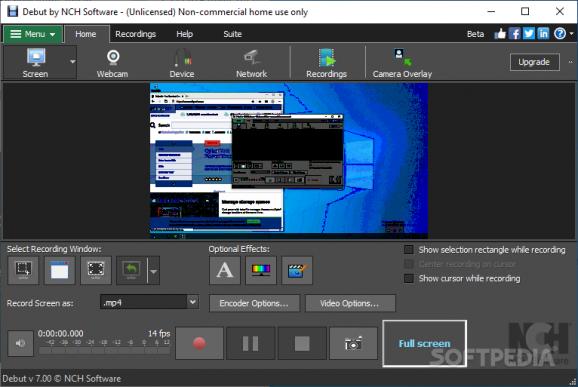Select Network camera source
578x387 pixels.
pos(251,63)
